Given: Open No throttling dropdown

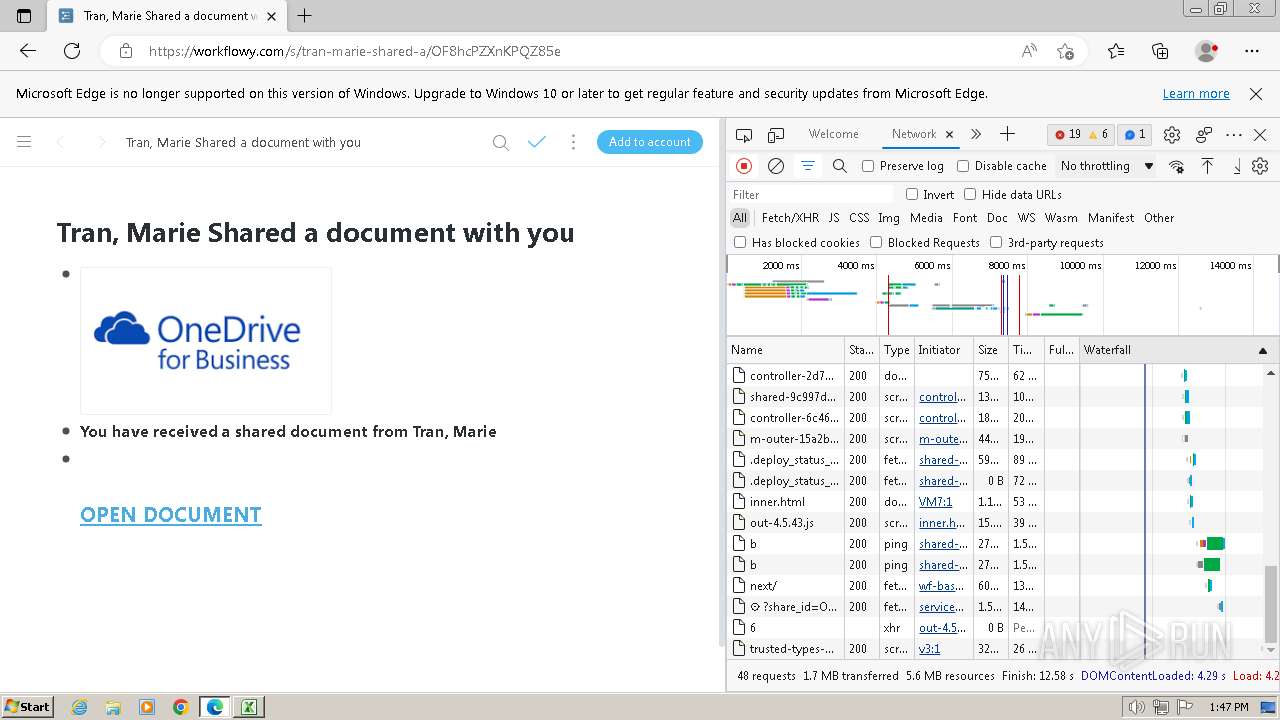Looking at the screenshot, I should pyautogui.click(x=1106, y=166).
